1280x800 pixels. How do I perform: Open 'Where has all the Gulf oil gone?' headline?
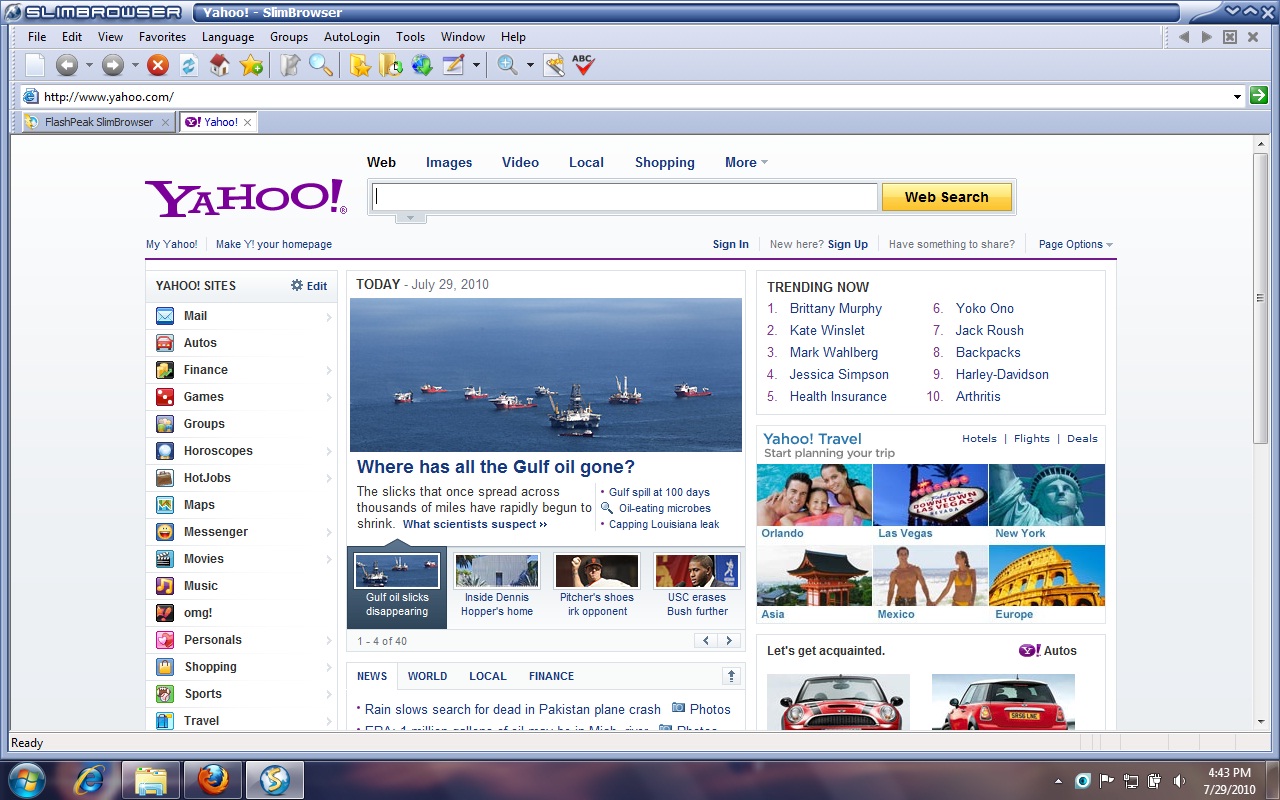(496, 467)
